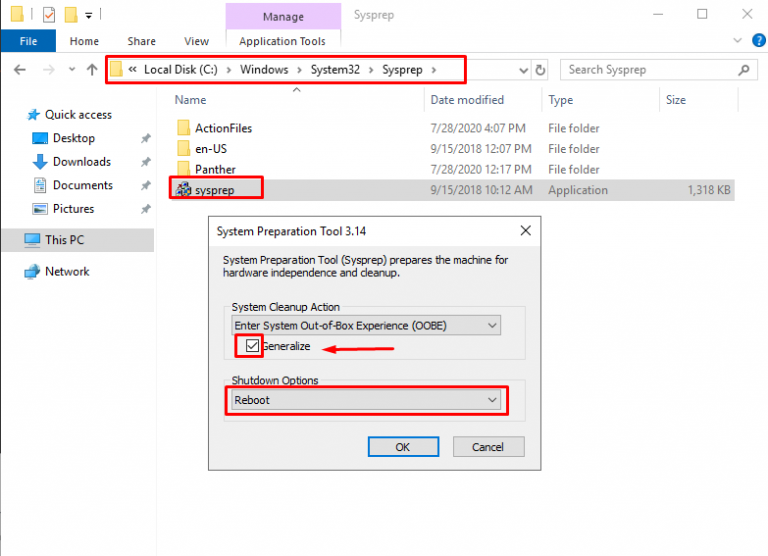
Task: Open the Shutdown Options Reboot dropdown
Action: click(366, 400)
